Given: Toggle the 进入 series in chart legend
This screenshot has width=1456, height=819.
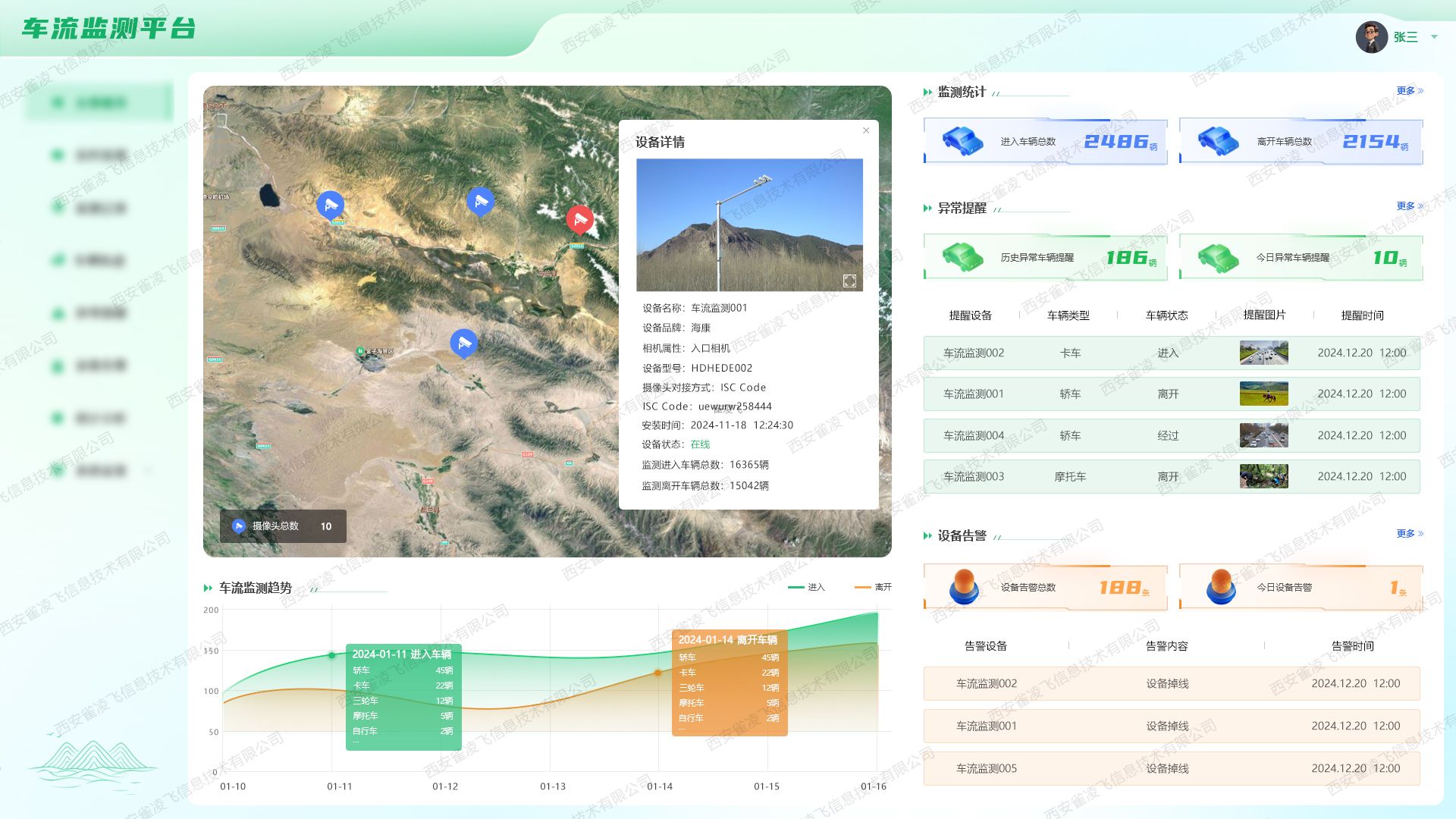Looking at the screenshot, I should [x=807, y=587].
